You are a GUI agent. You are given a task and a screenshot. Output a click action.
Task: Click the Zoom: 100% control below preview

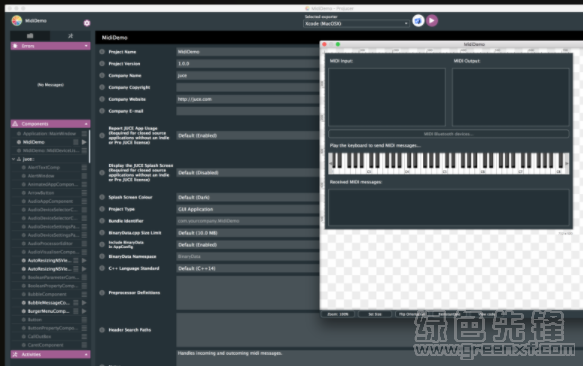pyautogui.click(x=338, y=314)
